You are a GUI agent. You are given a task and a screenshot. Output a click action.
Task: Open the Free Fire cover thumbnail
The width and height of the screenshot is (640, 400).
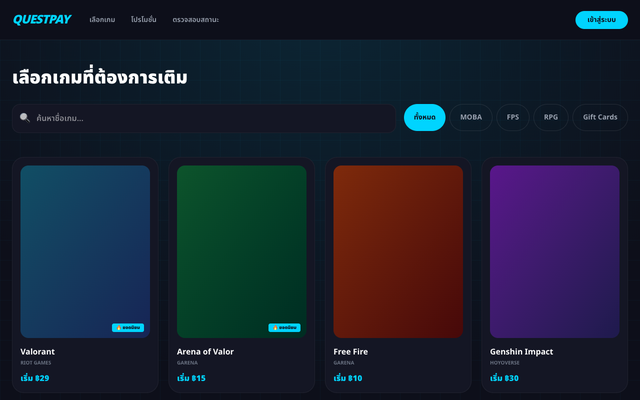pyautogui.click(x=398, y=251)
